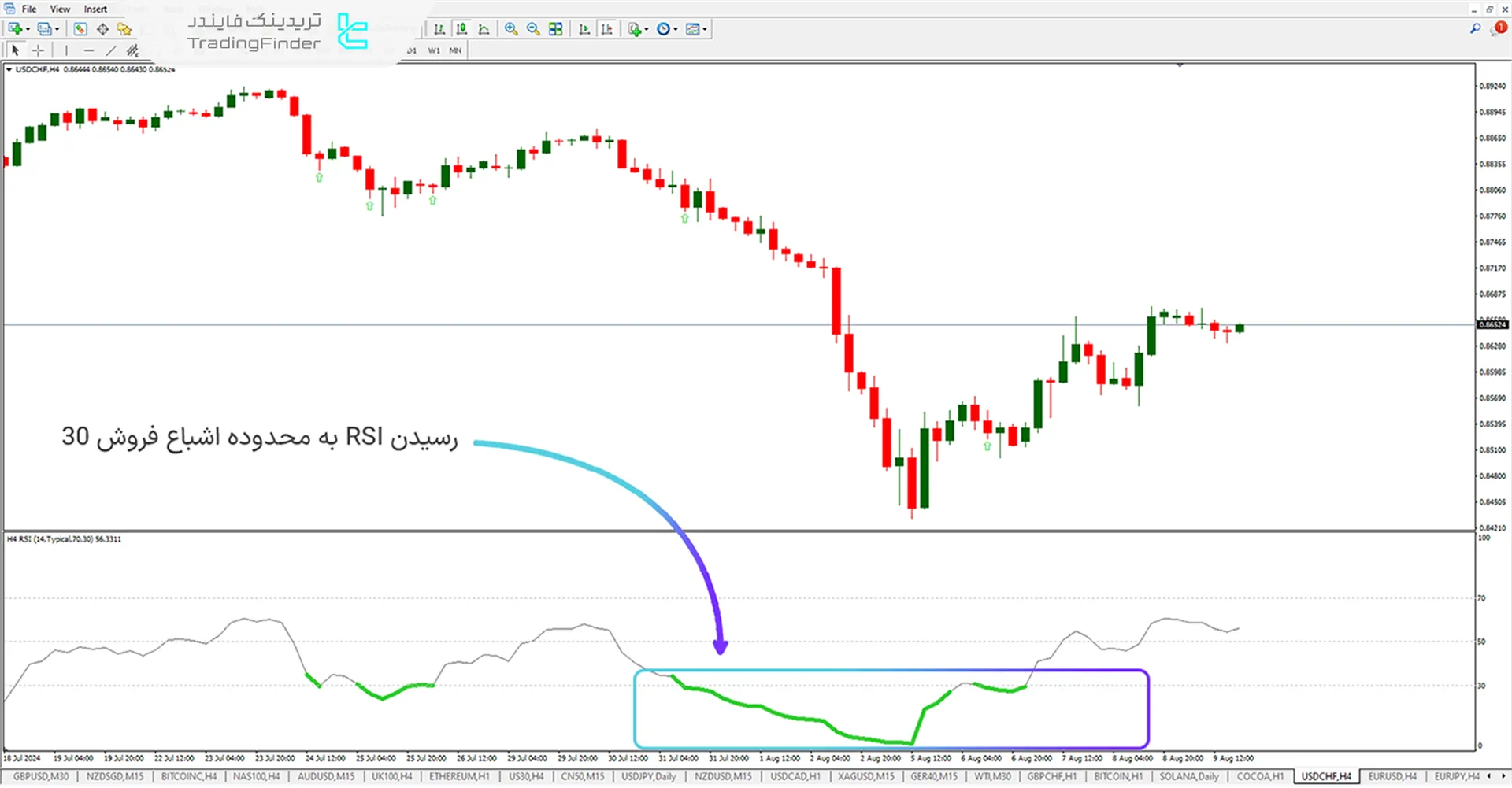Select the W1 timeframe button

(434, 50)
